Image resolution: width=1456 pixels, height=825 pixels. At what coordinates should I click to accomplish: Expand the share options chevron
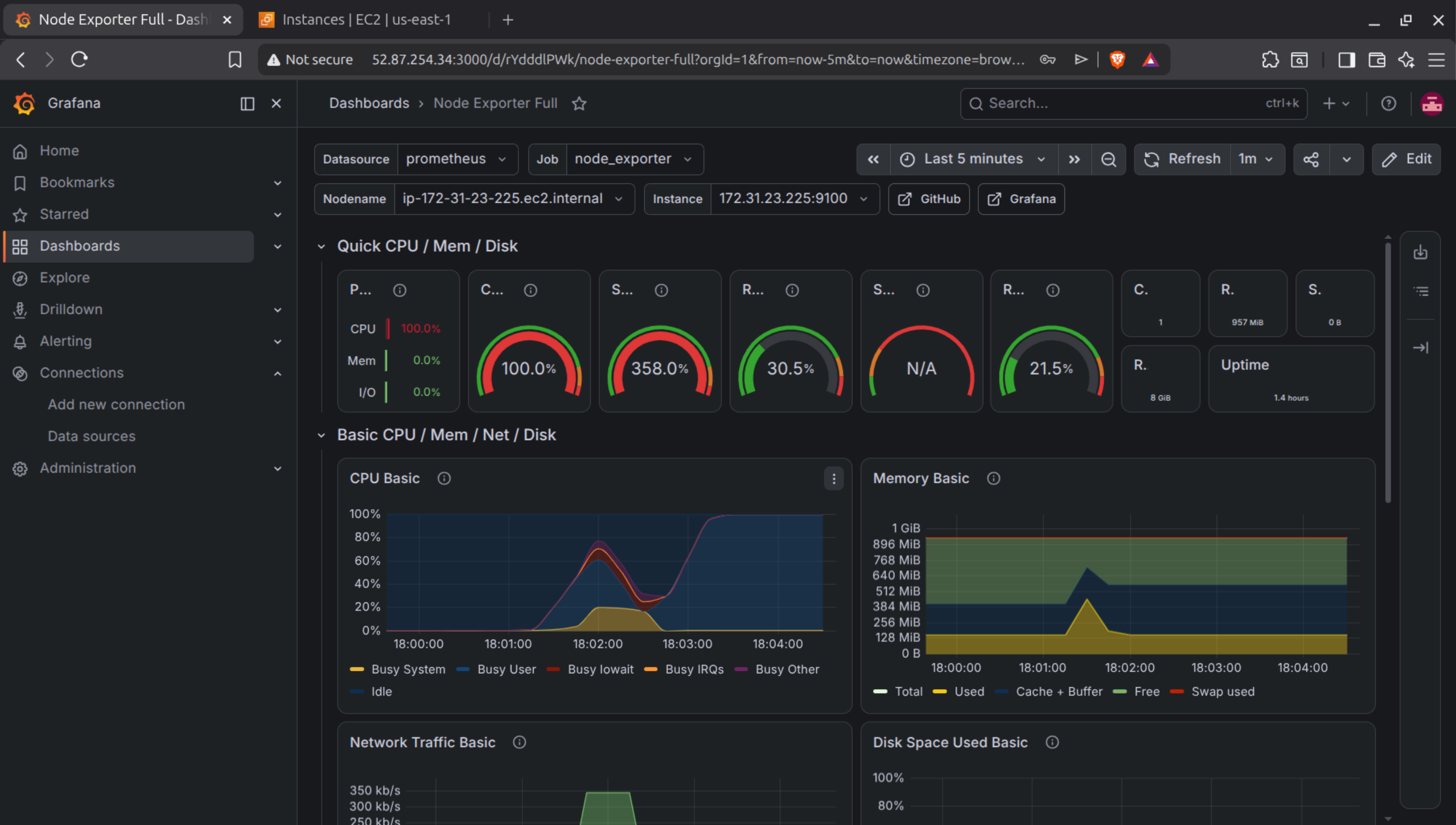[1346, 159]
